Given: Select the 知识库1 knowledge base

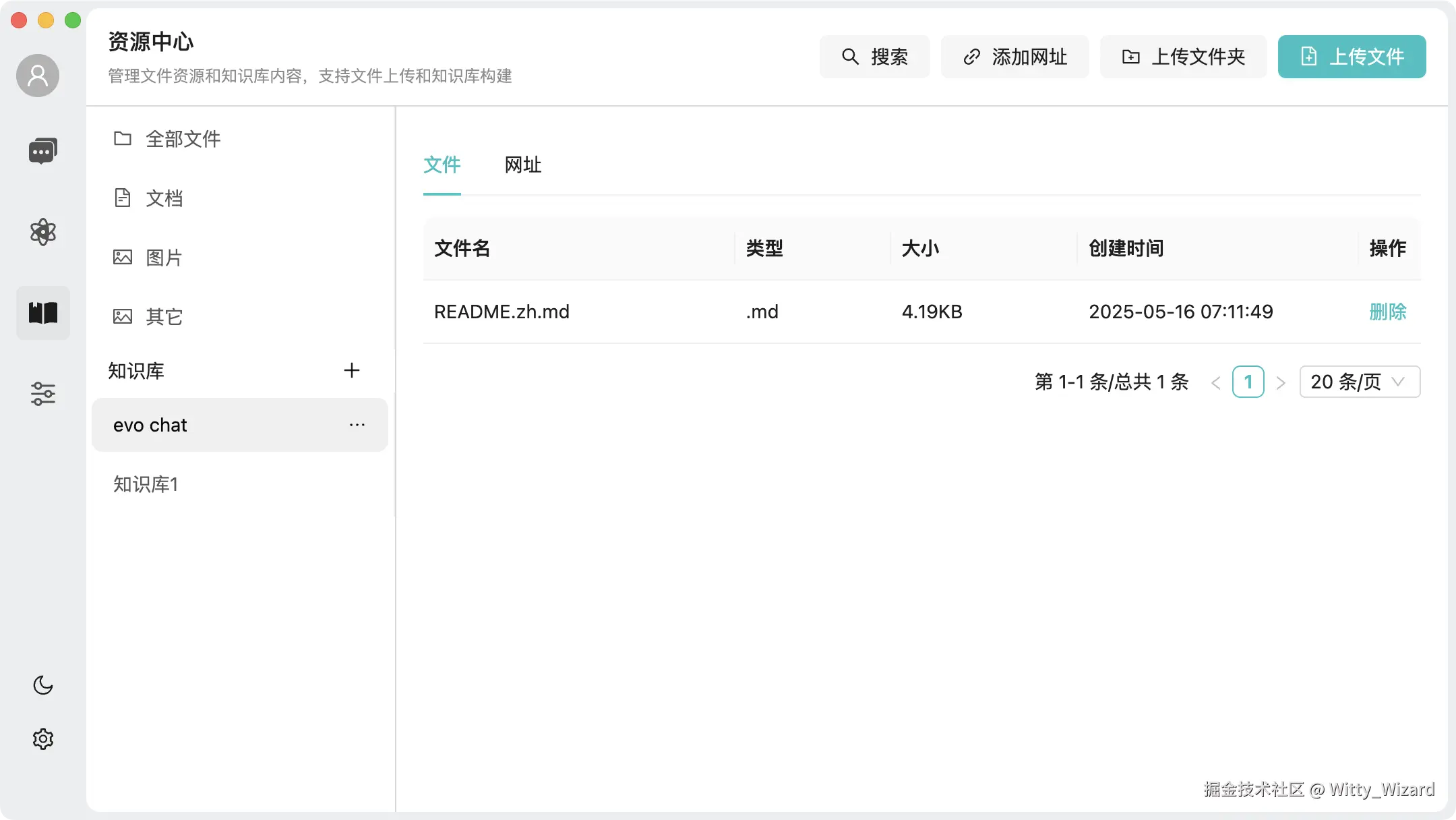Looking at the screenshot, I should tap(145, 484).
